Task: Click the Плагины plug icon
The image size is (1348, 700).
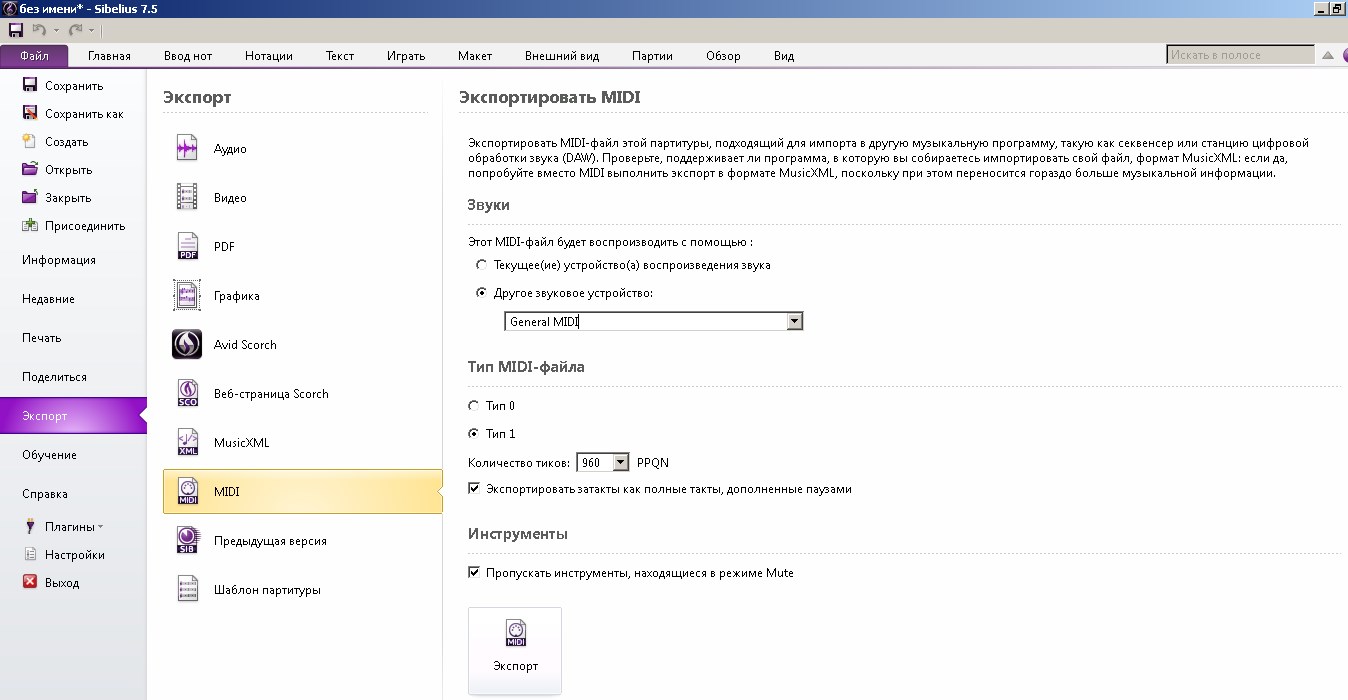Action: [30, 526]
